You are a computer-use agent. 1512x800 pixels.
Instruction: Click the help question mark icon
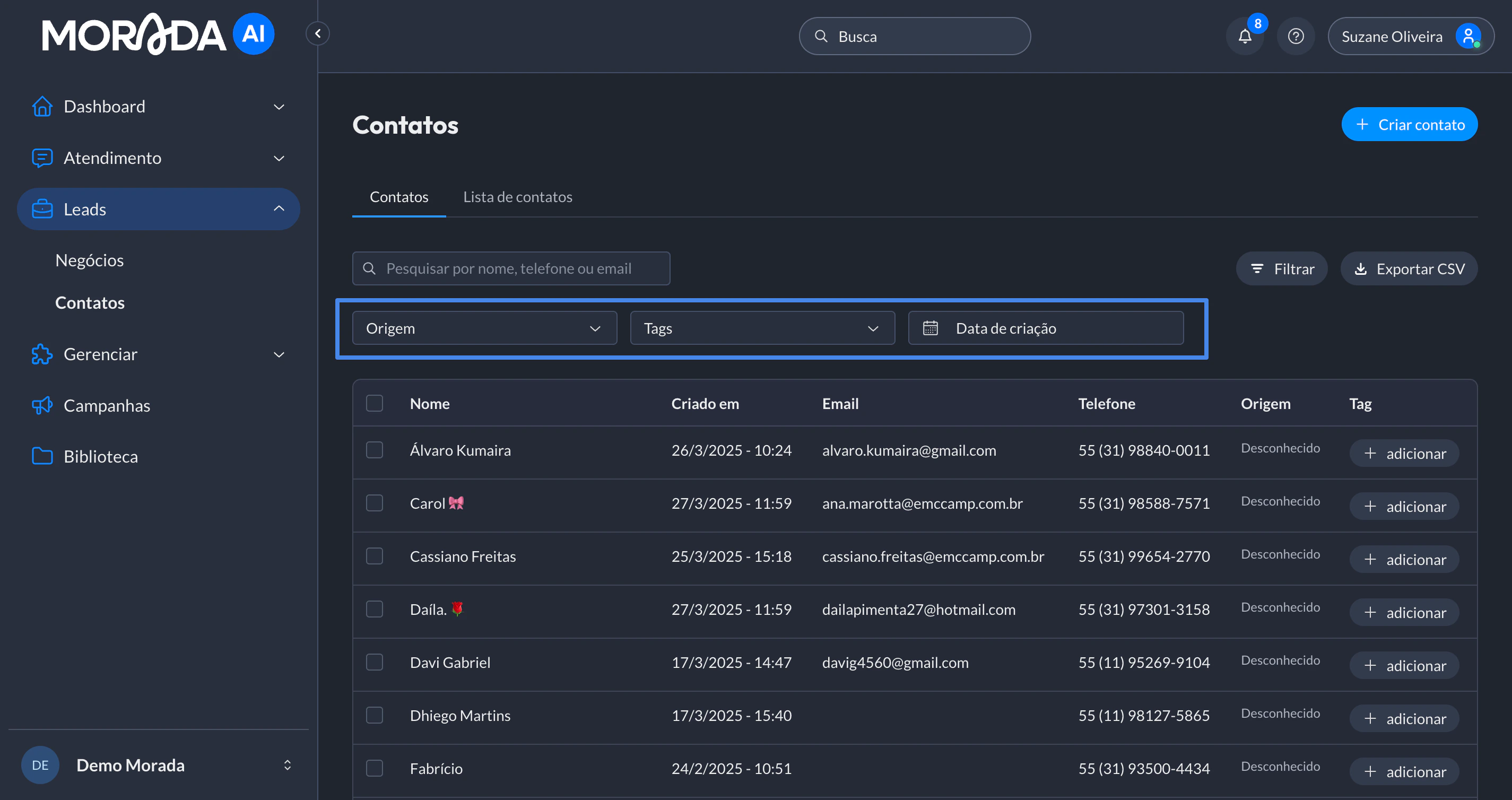pyautogui.click(x=1296, y=37)
